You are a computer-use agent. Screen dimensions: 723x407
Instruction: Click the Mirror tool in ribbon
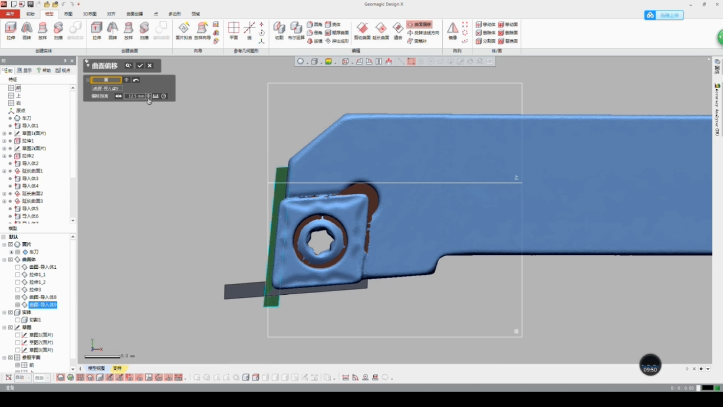pyautogui.click(x=454, y=29)
